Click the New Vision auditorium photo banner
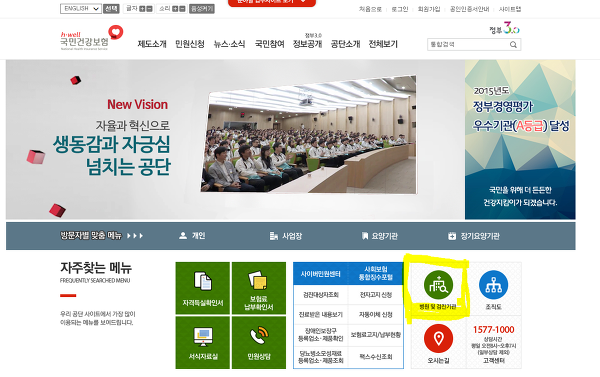 [308, 134]
